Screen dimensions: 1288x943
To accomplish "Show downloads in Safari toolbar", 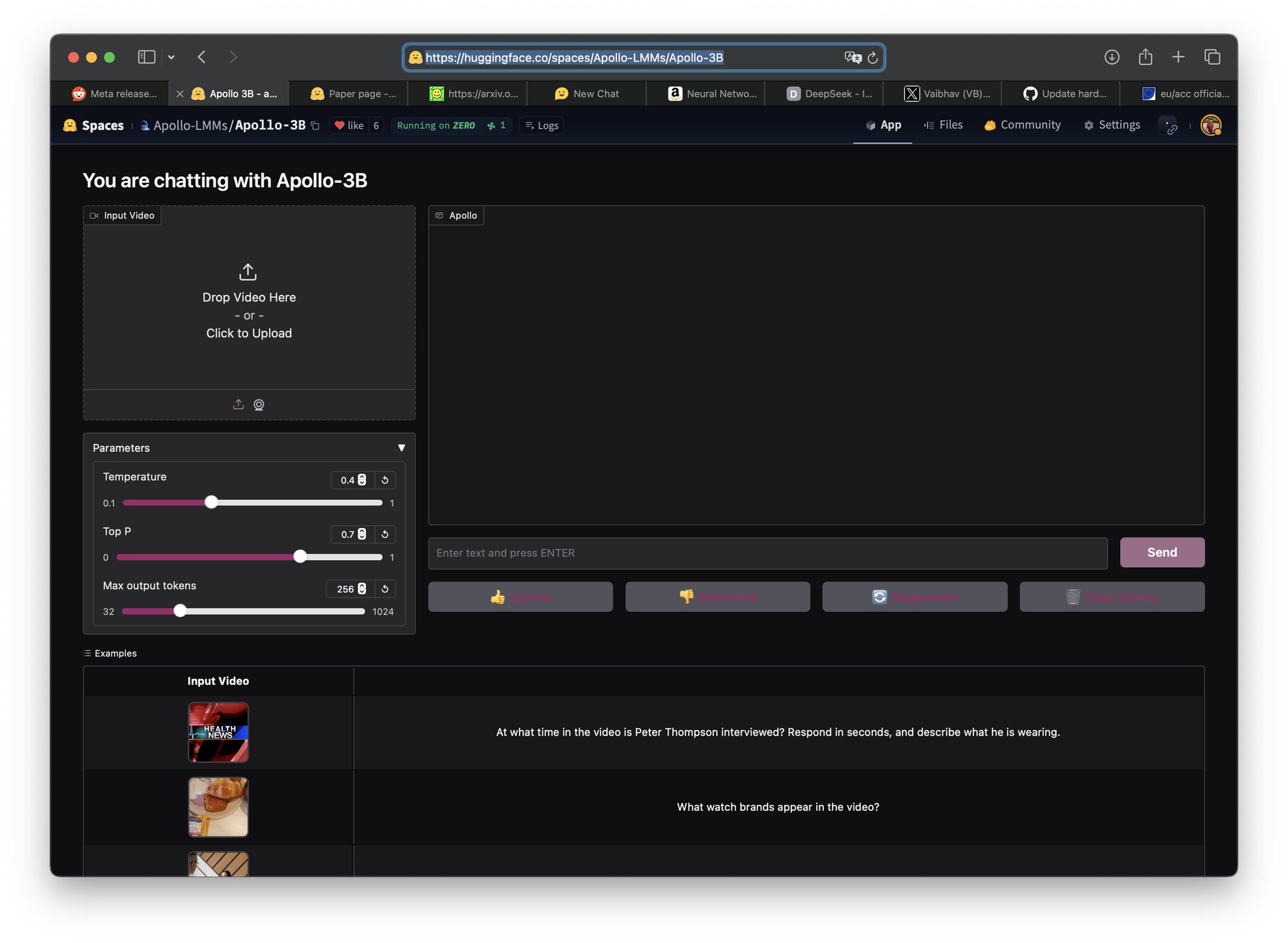I will click(x=1111, y=57).
